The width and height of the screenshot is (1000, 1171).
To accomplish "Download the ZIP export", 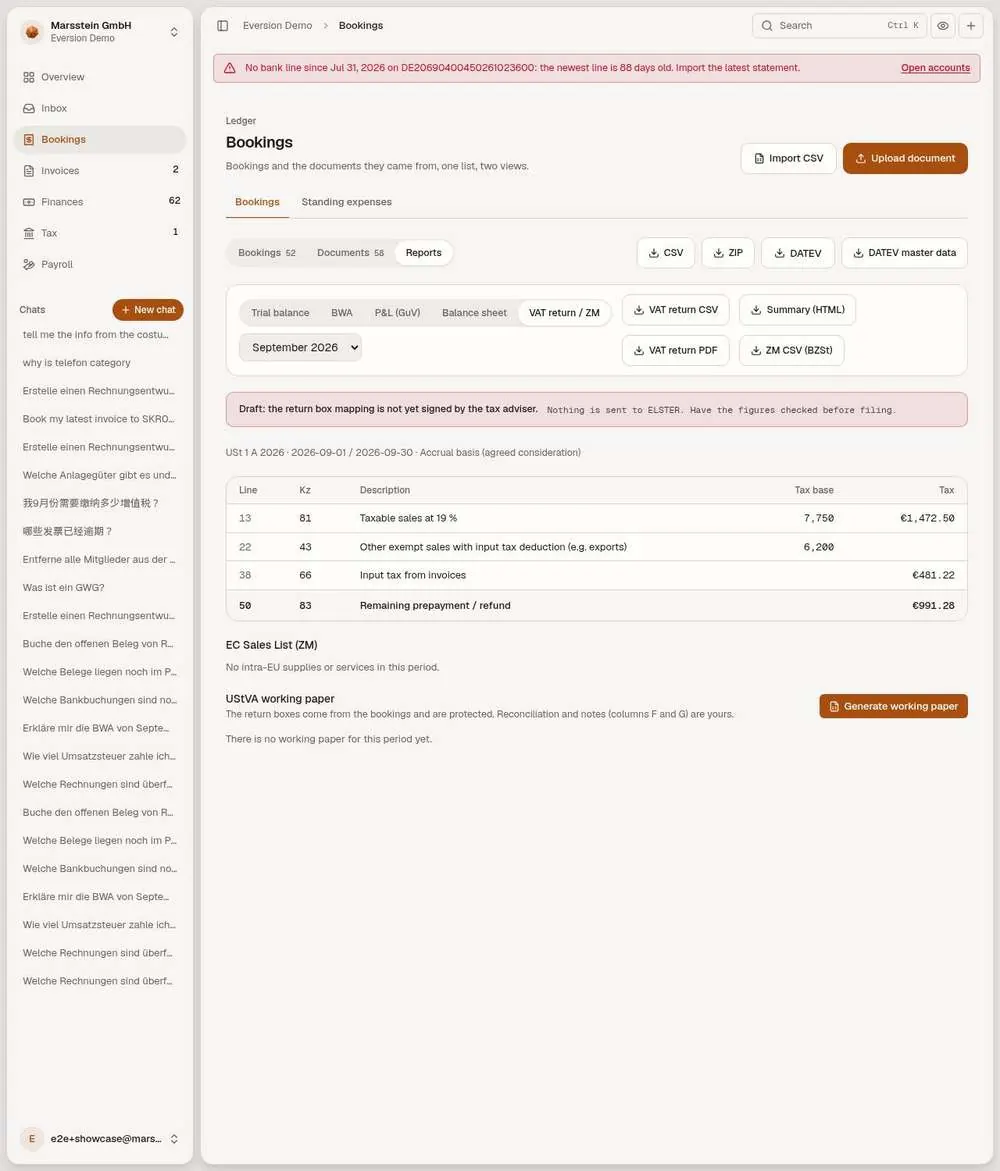I will pyautogui.click(x=728, y=253).
